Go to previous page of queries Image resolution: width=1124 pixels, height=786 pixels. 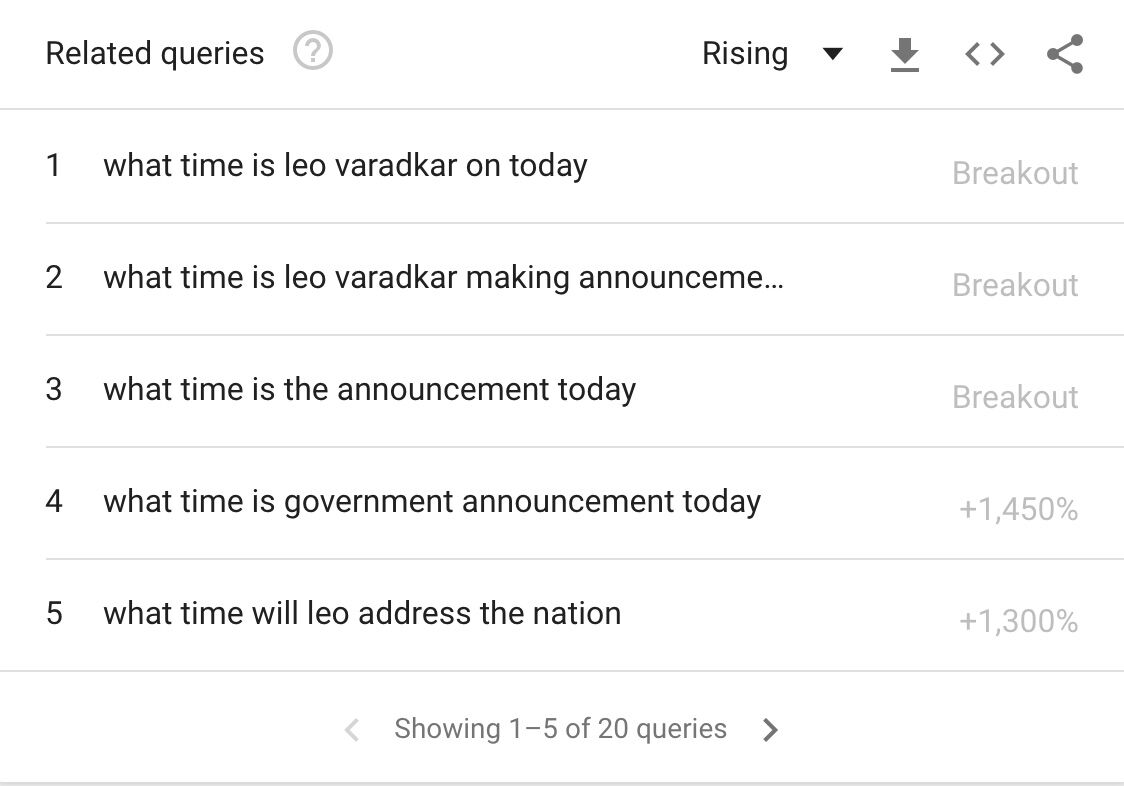pyautogui.click(x=351, y=730)
